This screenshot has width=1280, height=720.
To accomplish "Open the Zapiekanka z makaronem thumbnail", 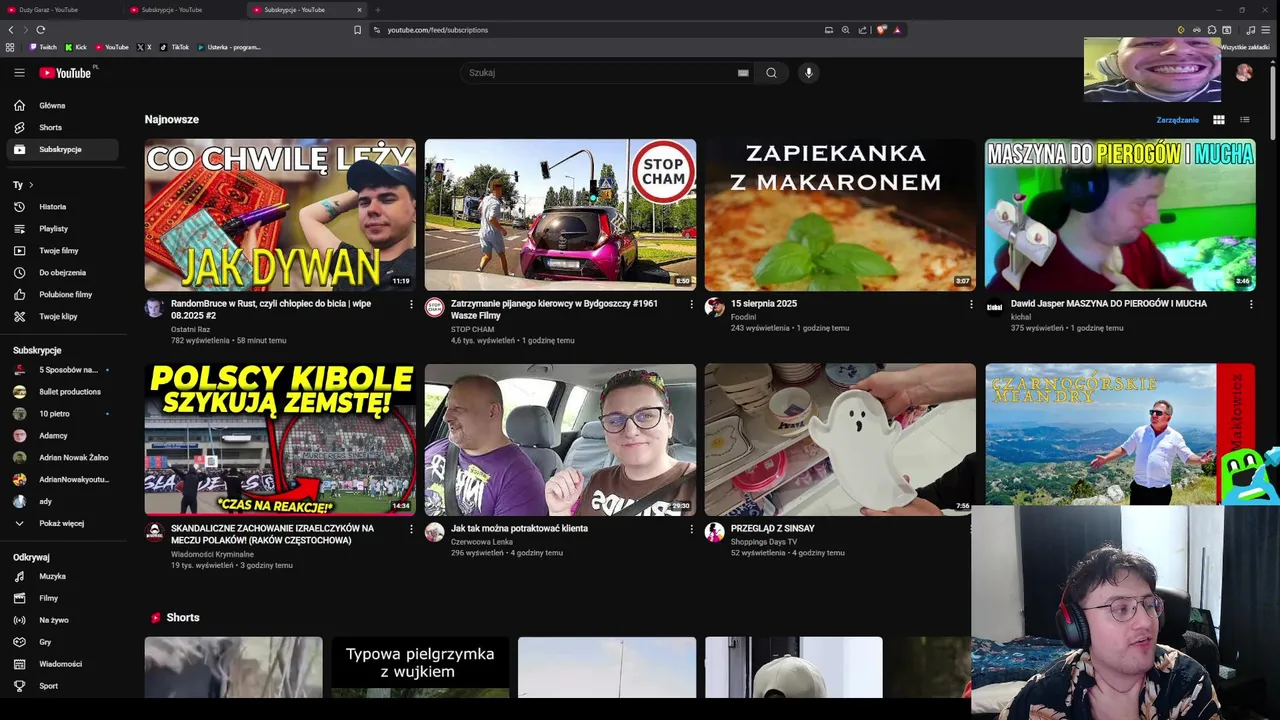I will (840, 215).
